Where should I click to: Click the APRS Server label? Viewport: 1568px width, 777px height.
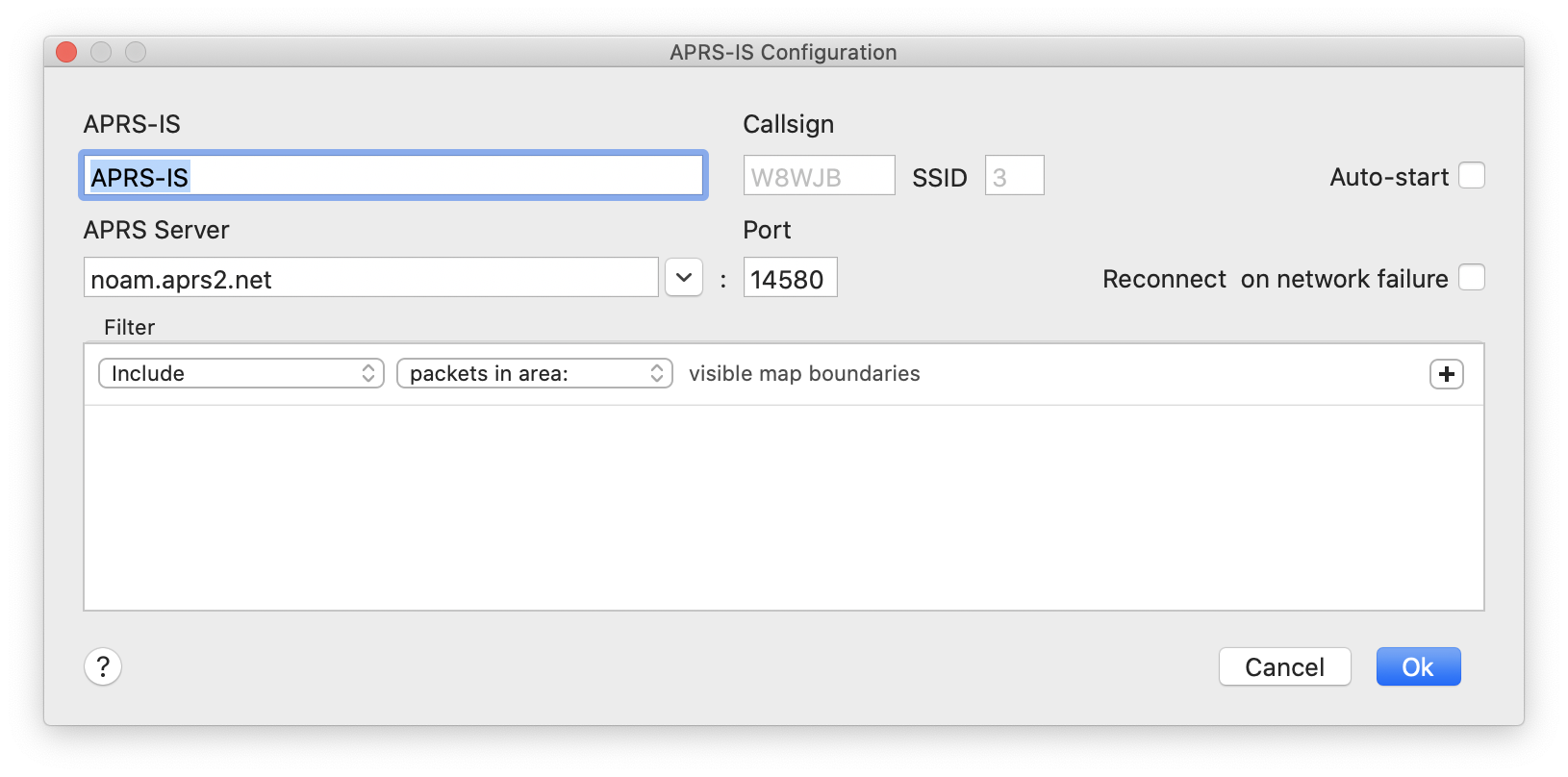pos(157,230)
